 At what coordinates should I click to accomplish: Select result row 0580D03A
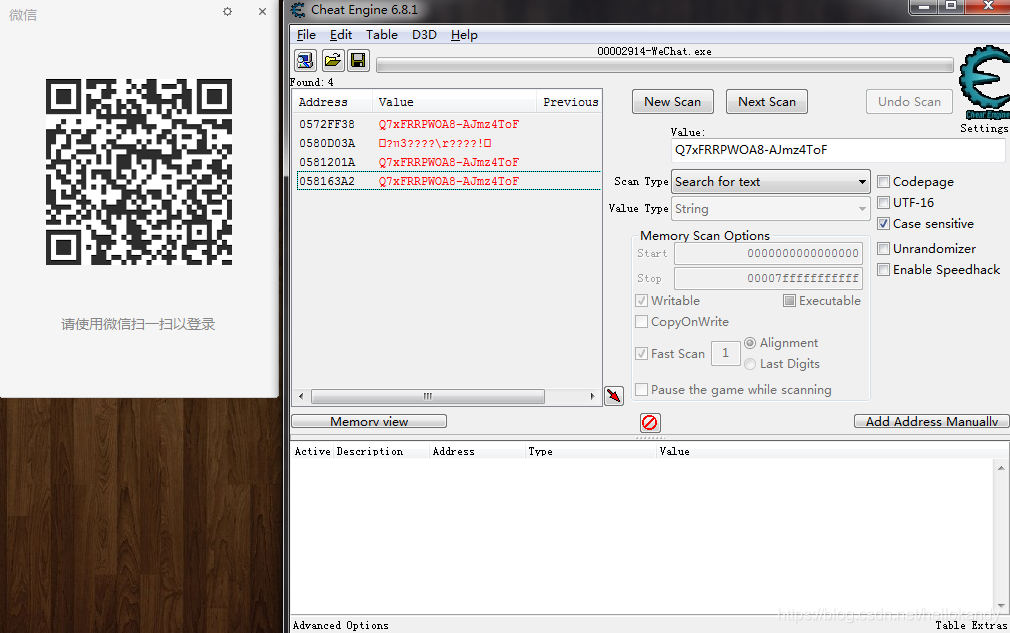tap(448, 143)
